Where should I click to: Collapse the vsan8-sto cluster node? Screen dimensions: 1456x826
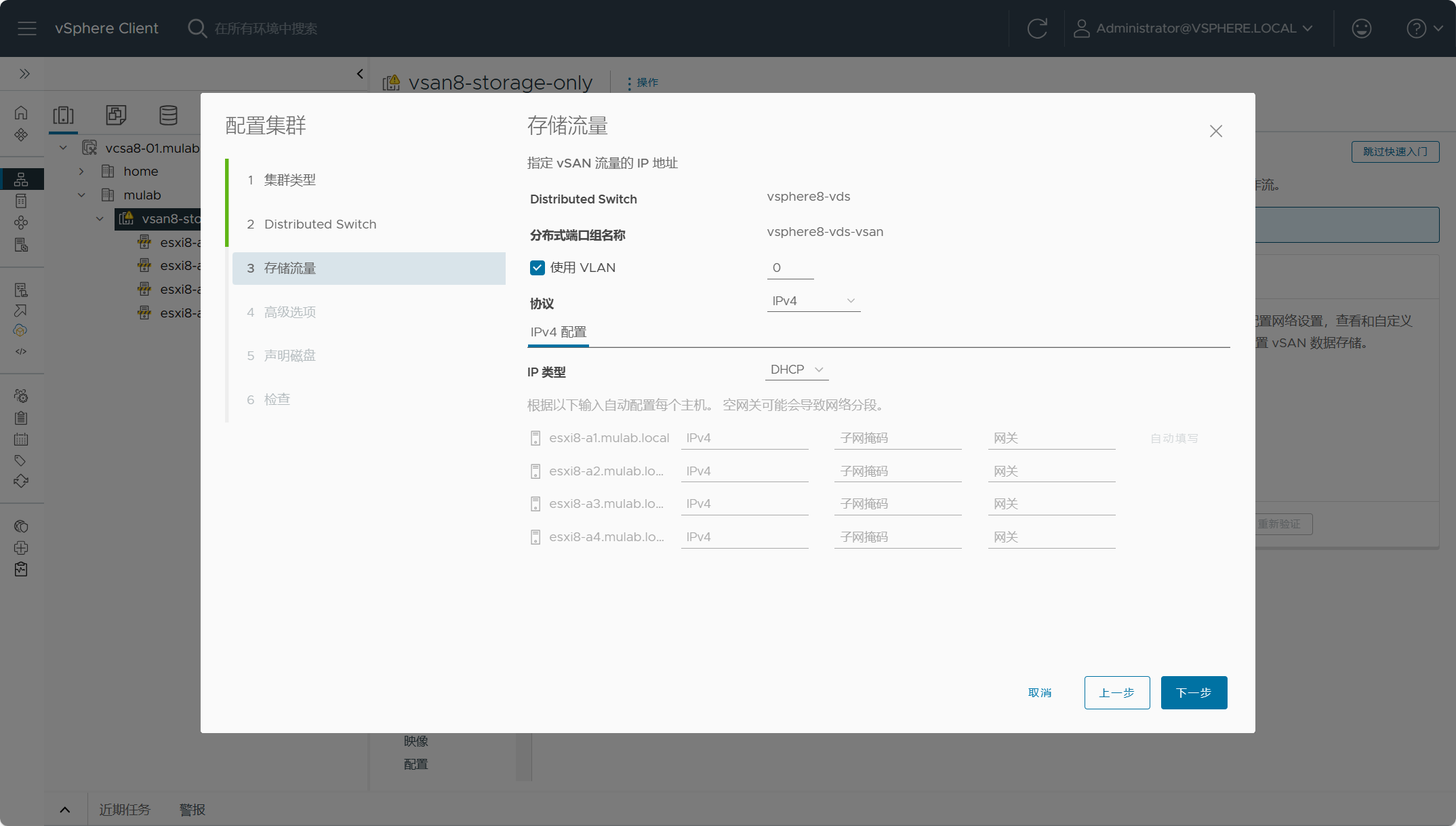point(100,219)
